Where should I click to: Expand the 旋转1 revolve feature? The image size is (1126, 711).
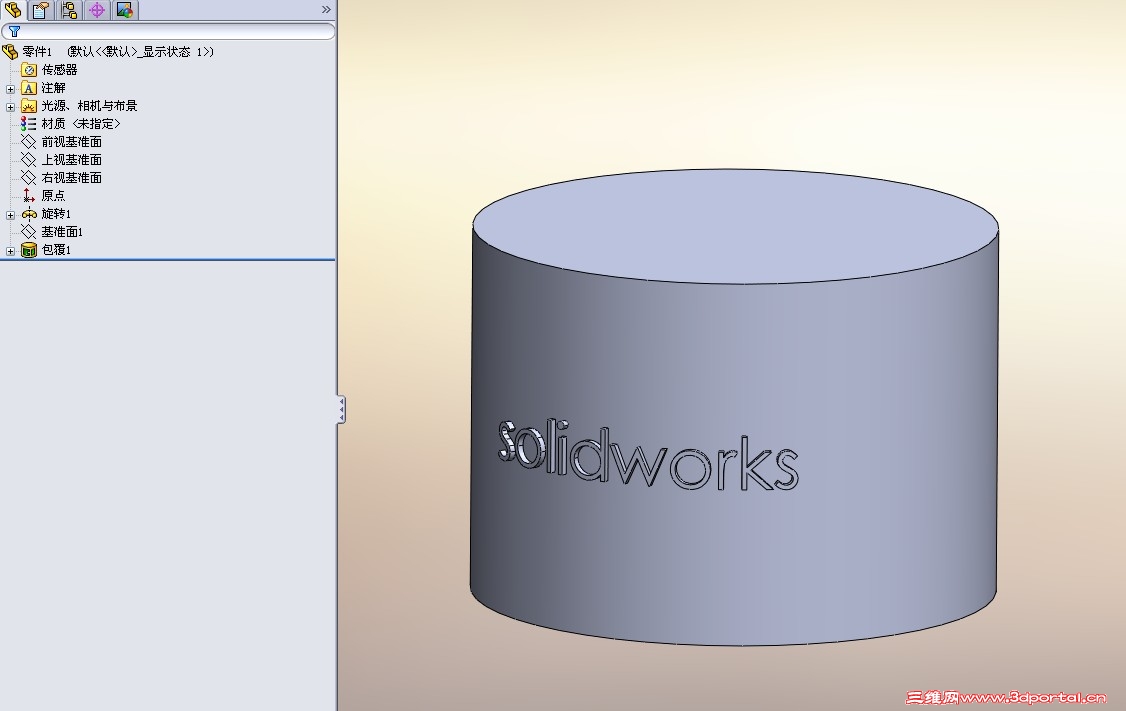point(10,215)
